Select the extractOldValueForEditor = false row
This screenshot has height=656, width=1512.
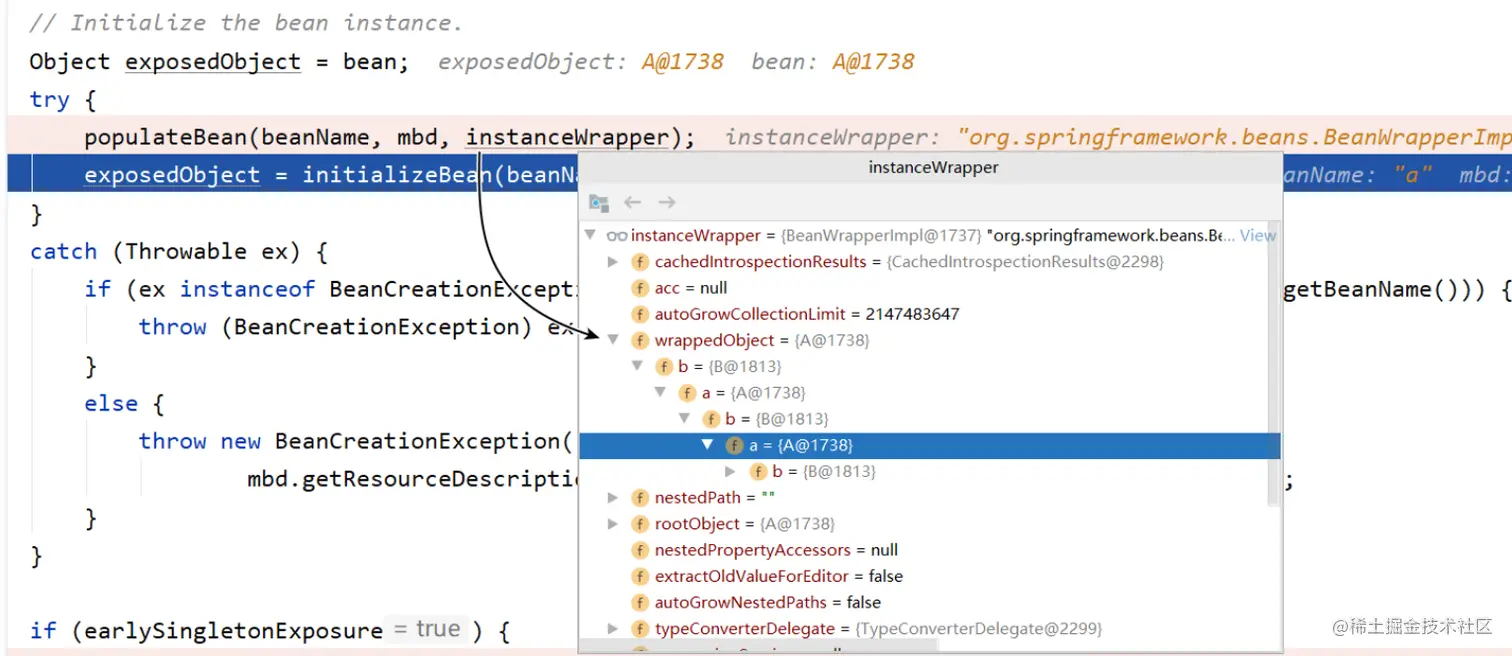tap(930, 576)
